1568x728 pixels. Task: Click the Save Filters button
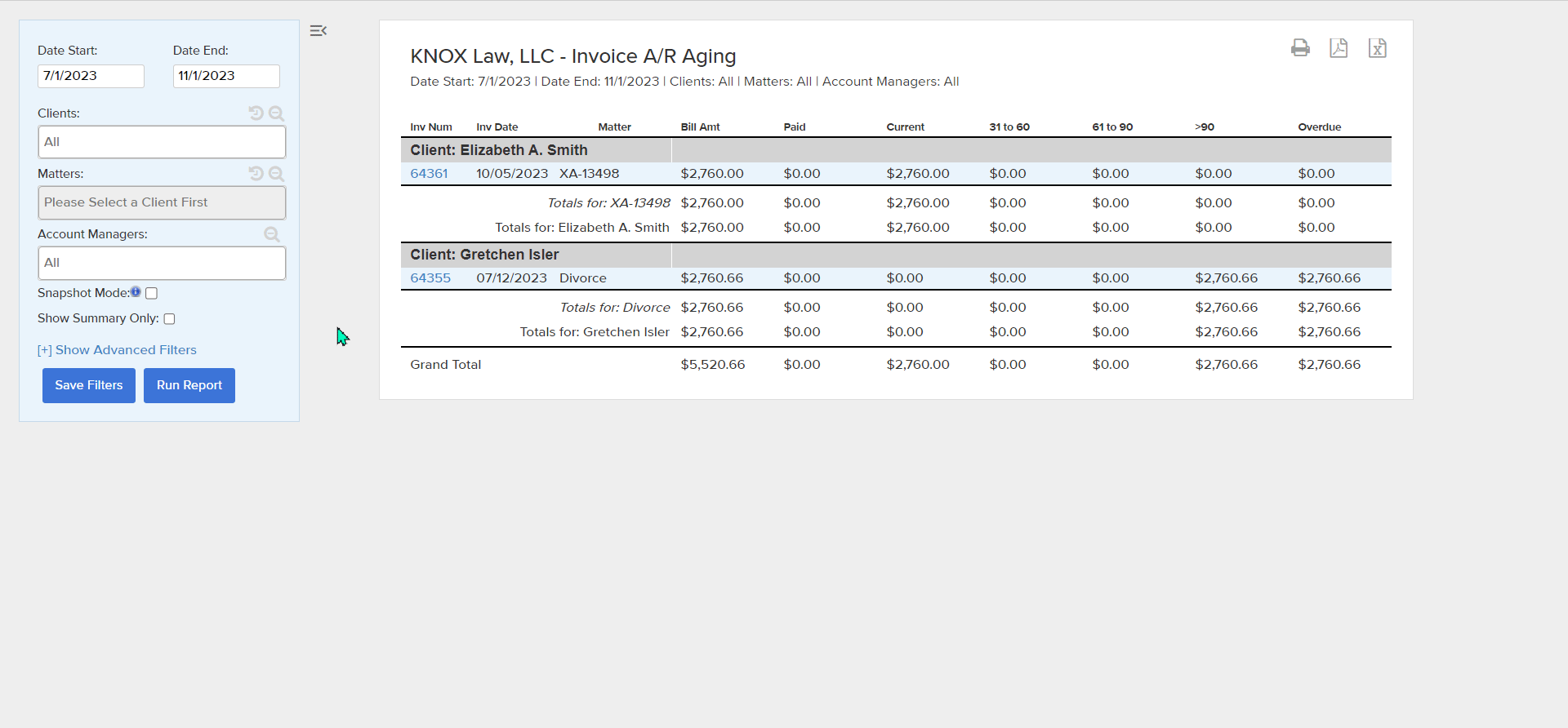[x=89, y=385]
